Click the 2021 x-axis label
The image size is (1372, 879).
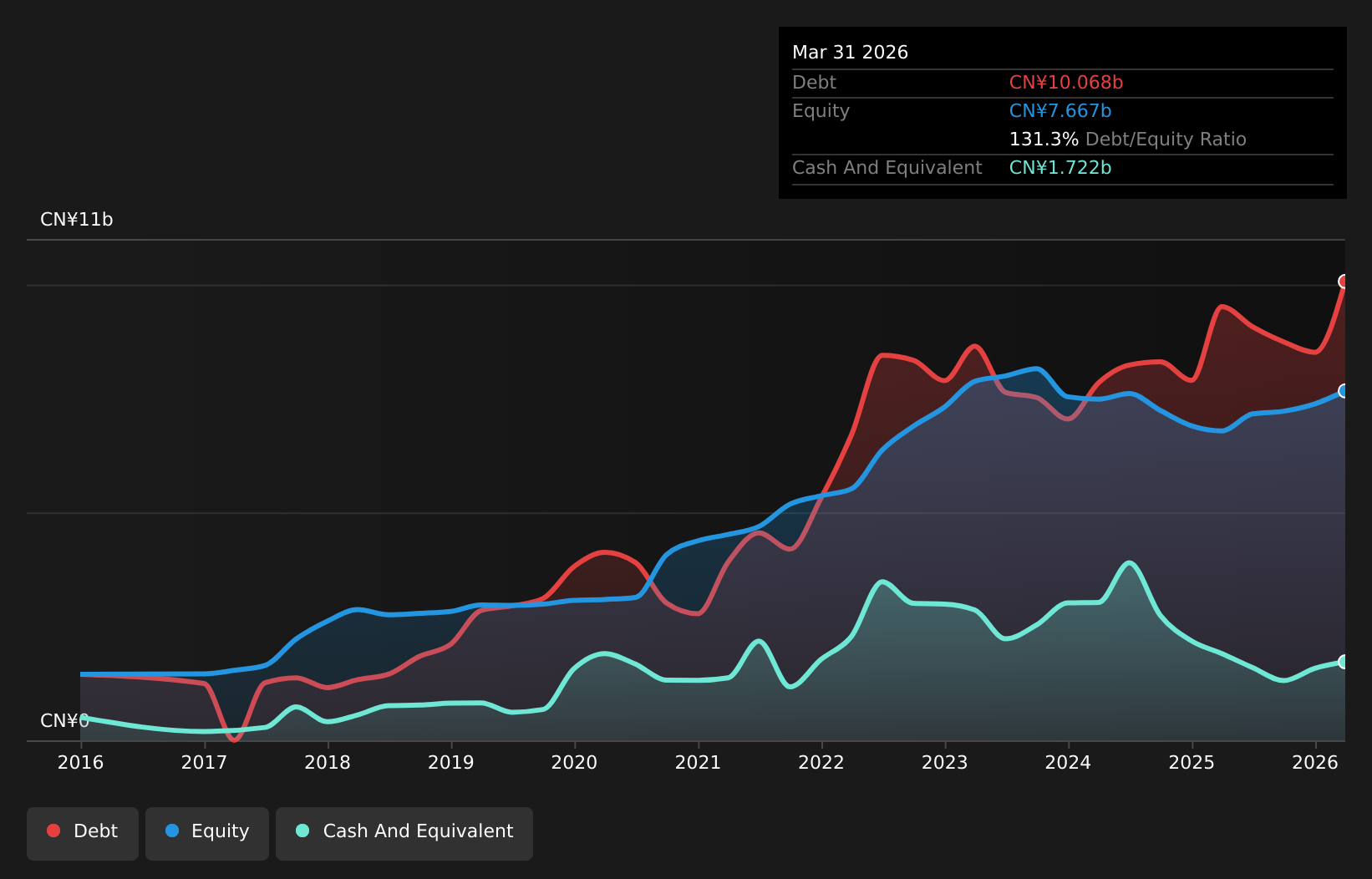698,763
